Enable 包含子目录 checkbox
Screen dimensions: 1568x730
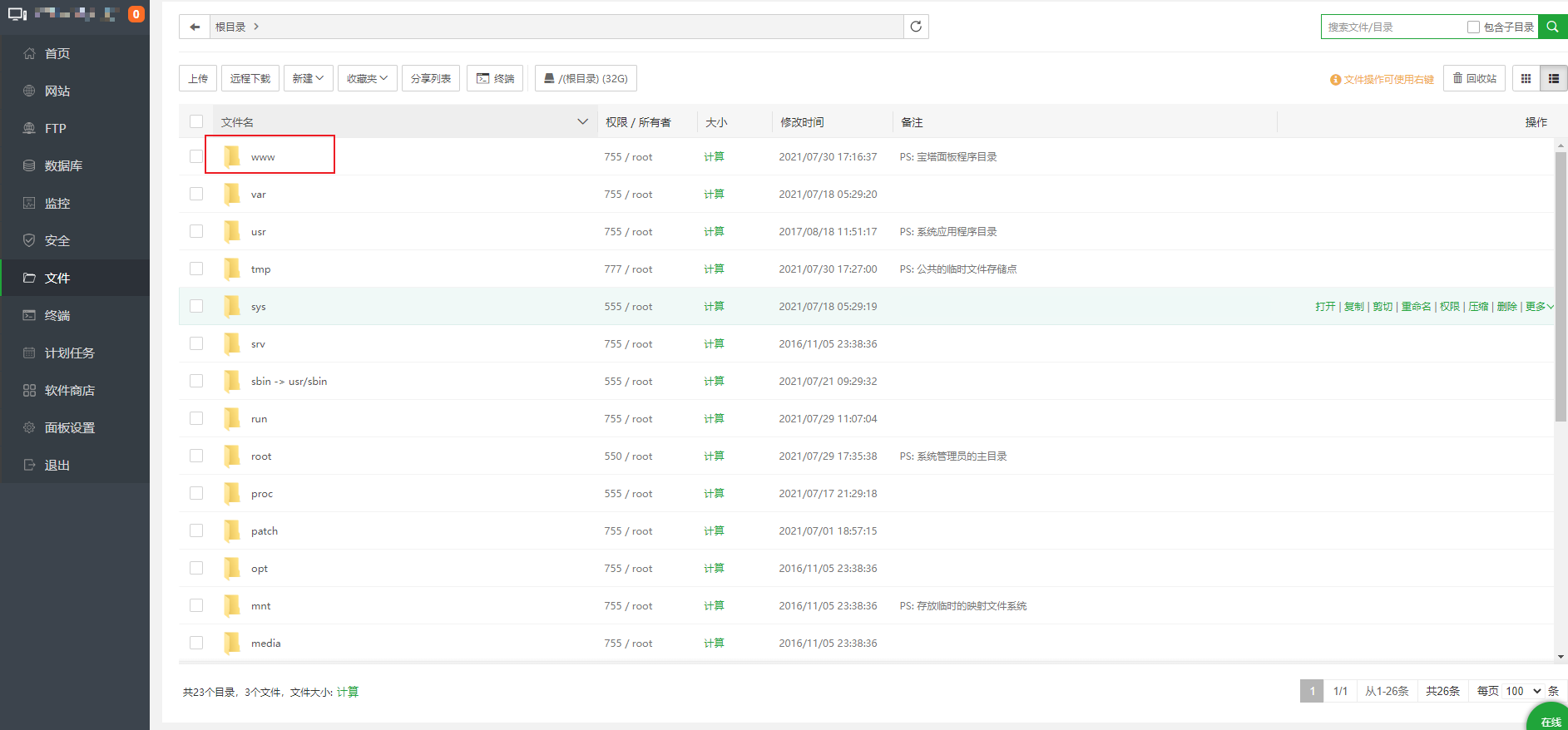[x=1473, y=27]
